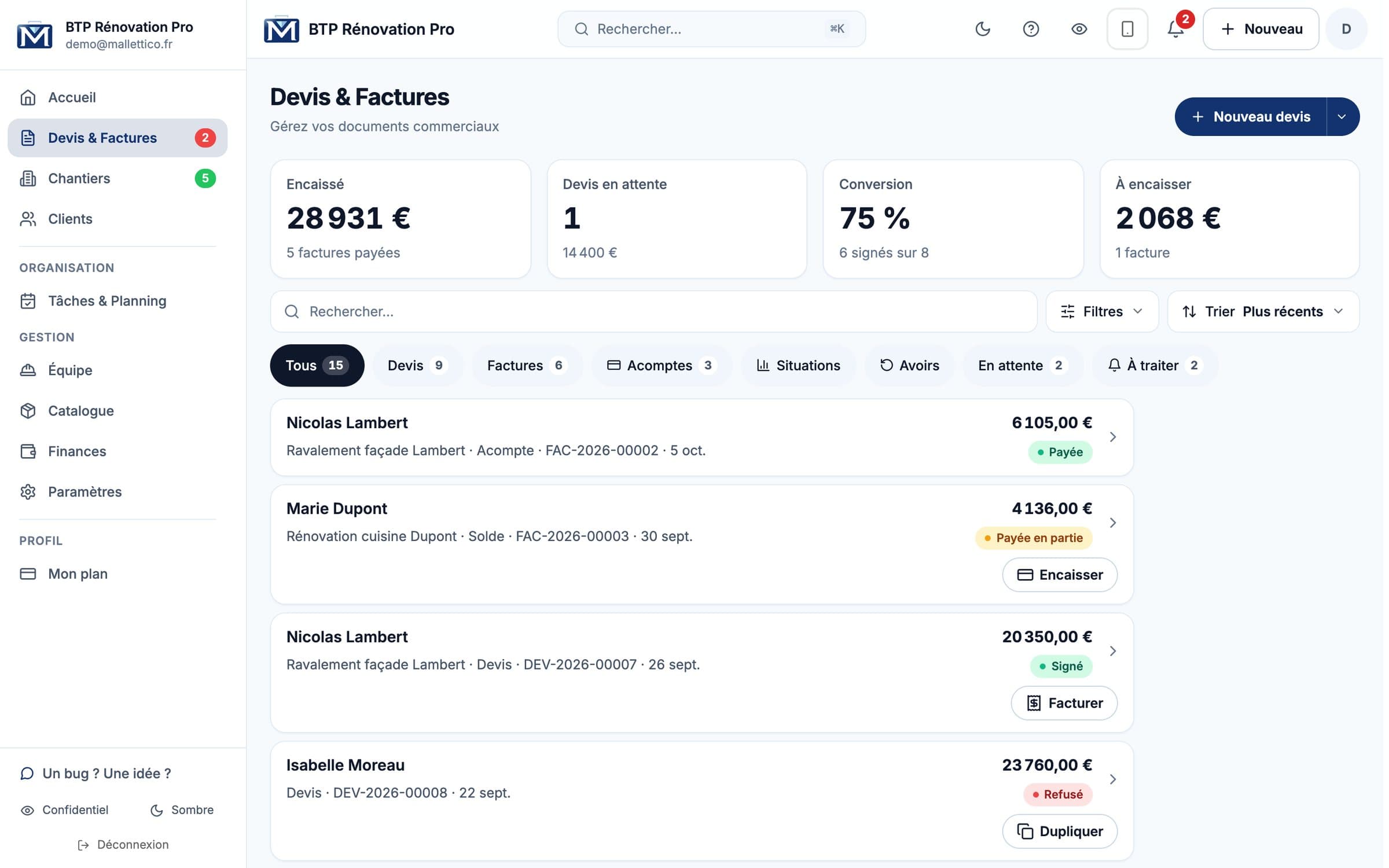The width and height of the screenshot is (1389, 868).
Task: Open Trier Plus récents sort dropdown
Action: 1263,312
